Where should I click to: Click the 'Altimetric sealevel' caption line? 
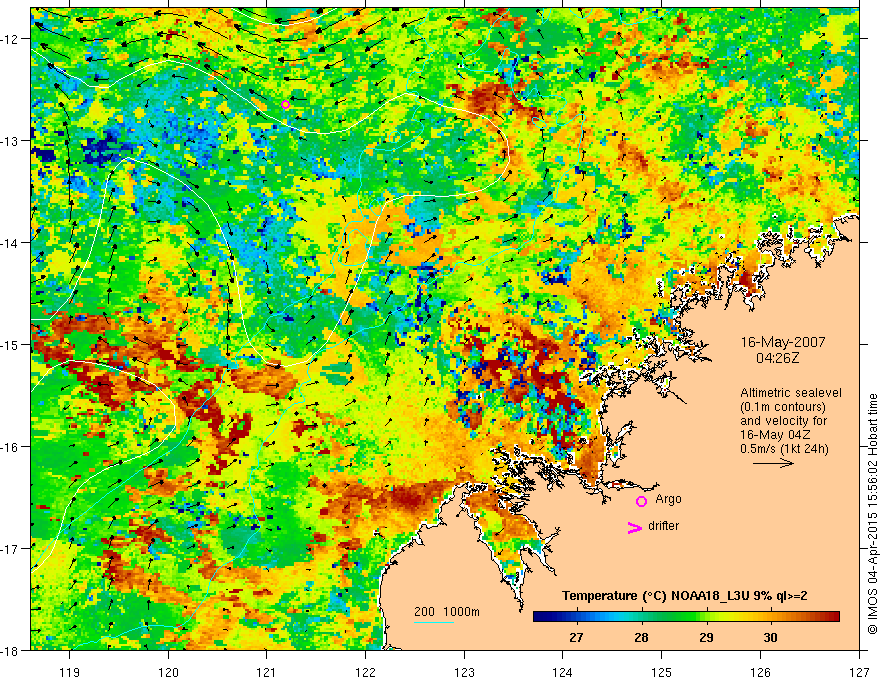[x=791, y=393]
